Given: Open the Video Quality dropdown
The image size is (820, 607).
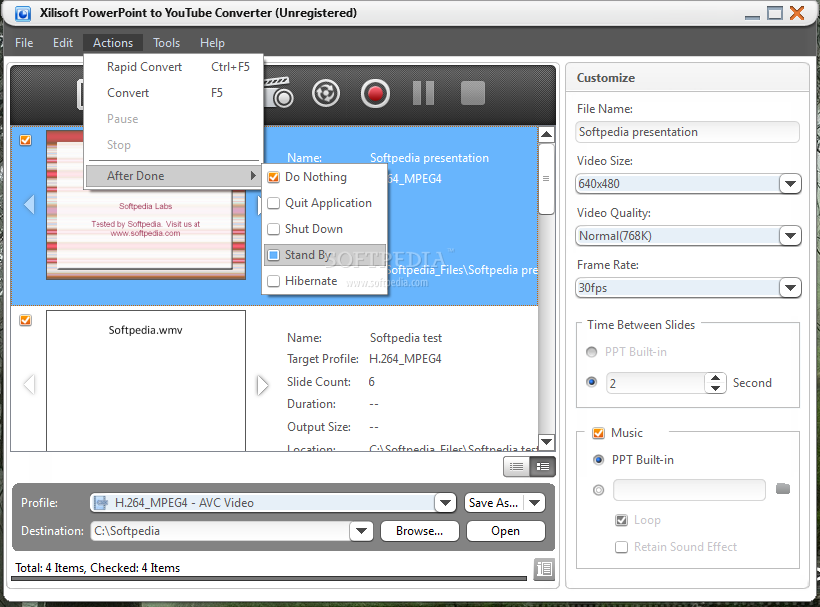Looking at the screenshot, I should pyautogui.click(x=790, y=236).
